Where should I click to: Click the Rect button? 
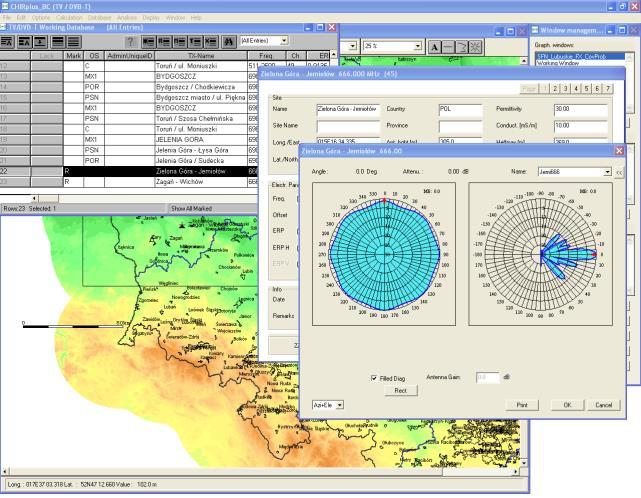pos(401,390)
